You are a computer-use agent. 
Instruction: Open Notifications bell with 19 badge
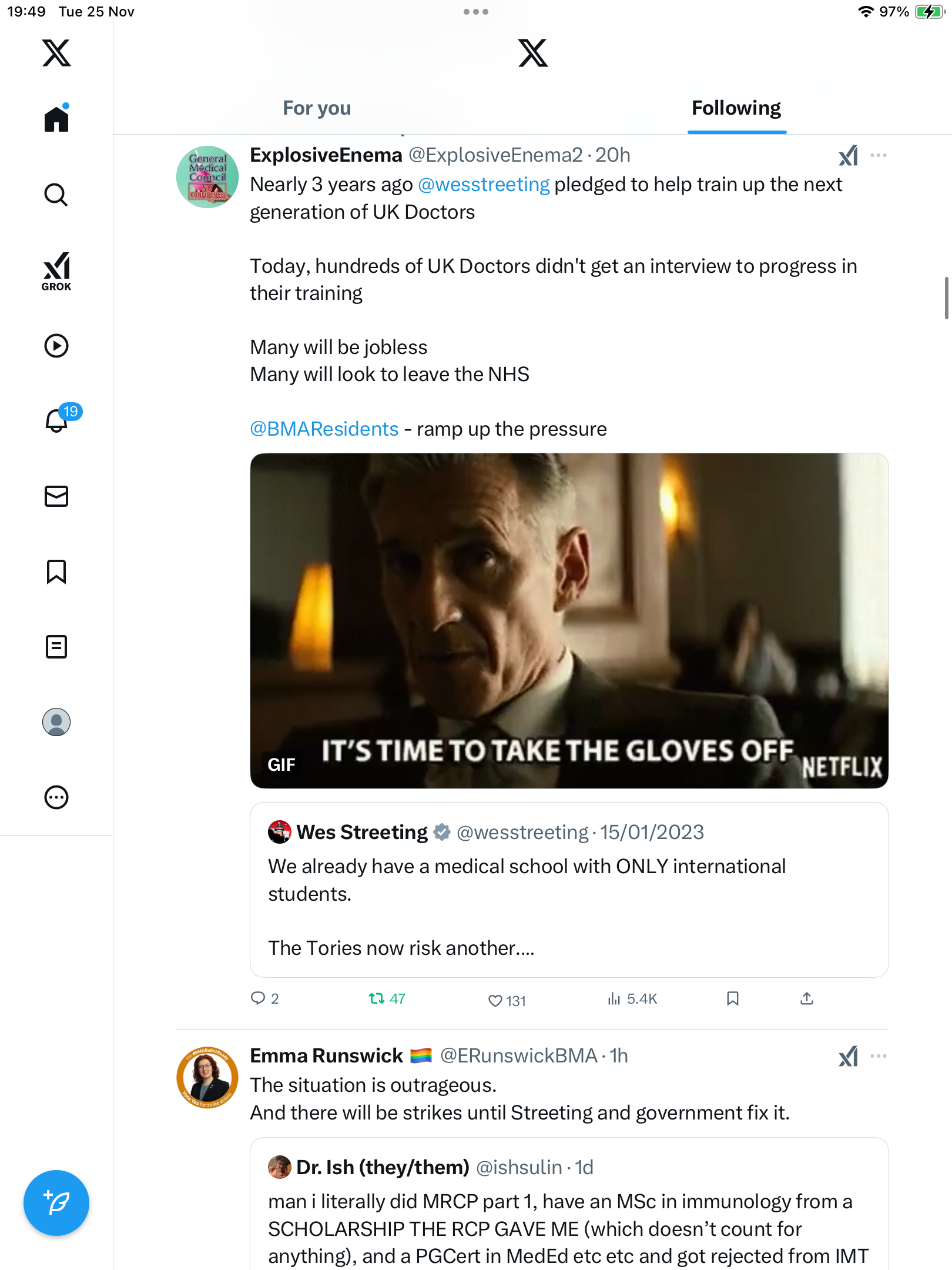pos(57,420)
